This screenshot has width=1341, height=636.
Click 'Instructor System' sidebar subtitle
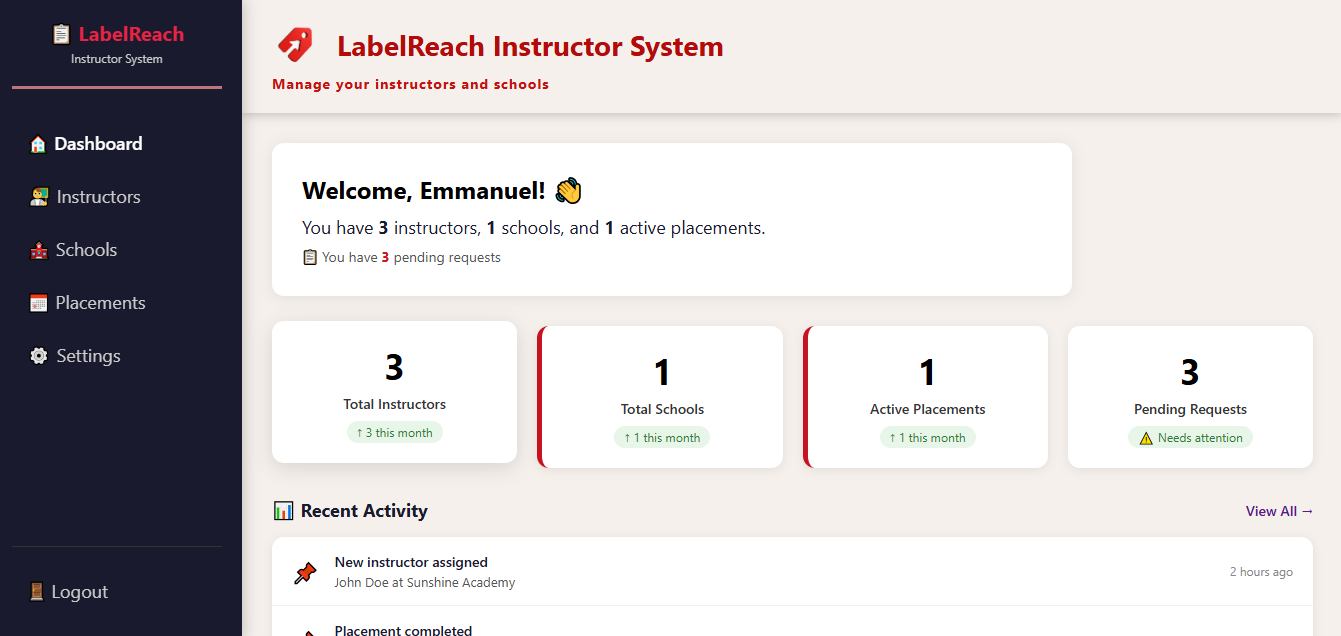[117, 59]
